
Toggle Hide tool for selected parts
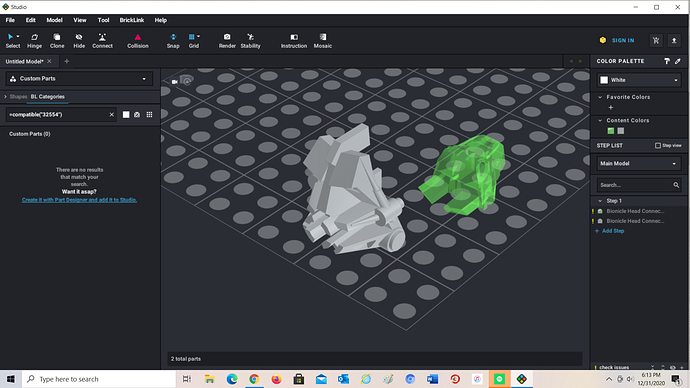[79, 41]
